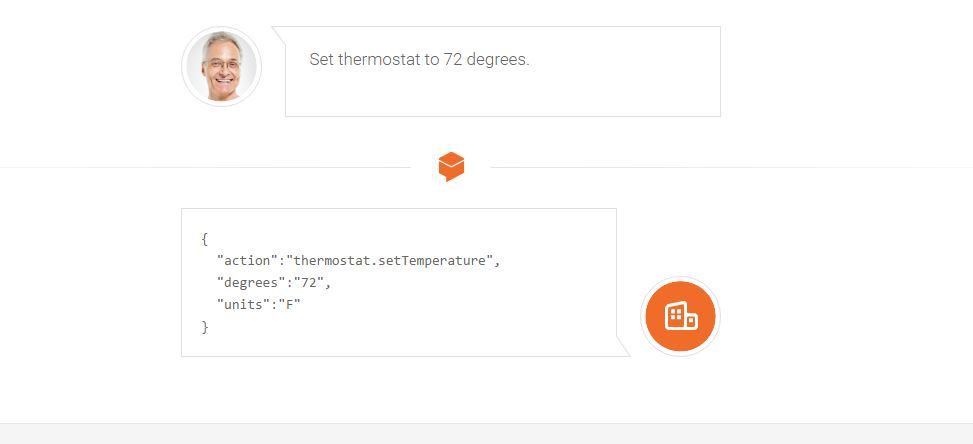Click the "Set thermostat to 72 degrees." message
This screenshot has width=973, height=444.
point(419,60)
